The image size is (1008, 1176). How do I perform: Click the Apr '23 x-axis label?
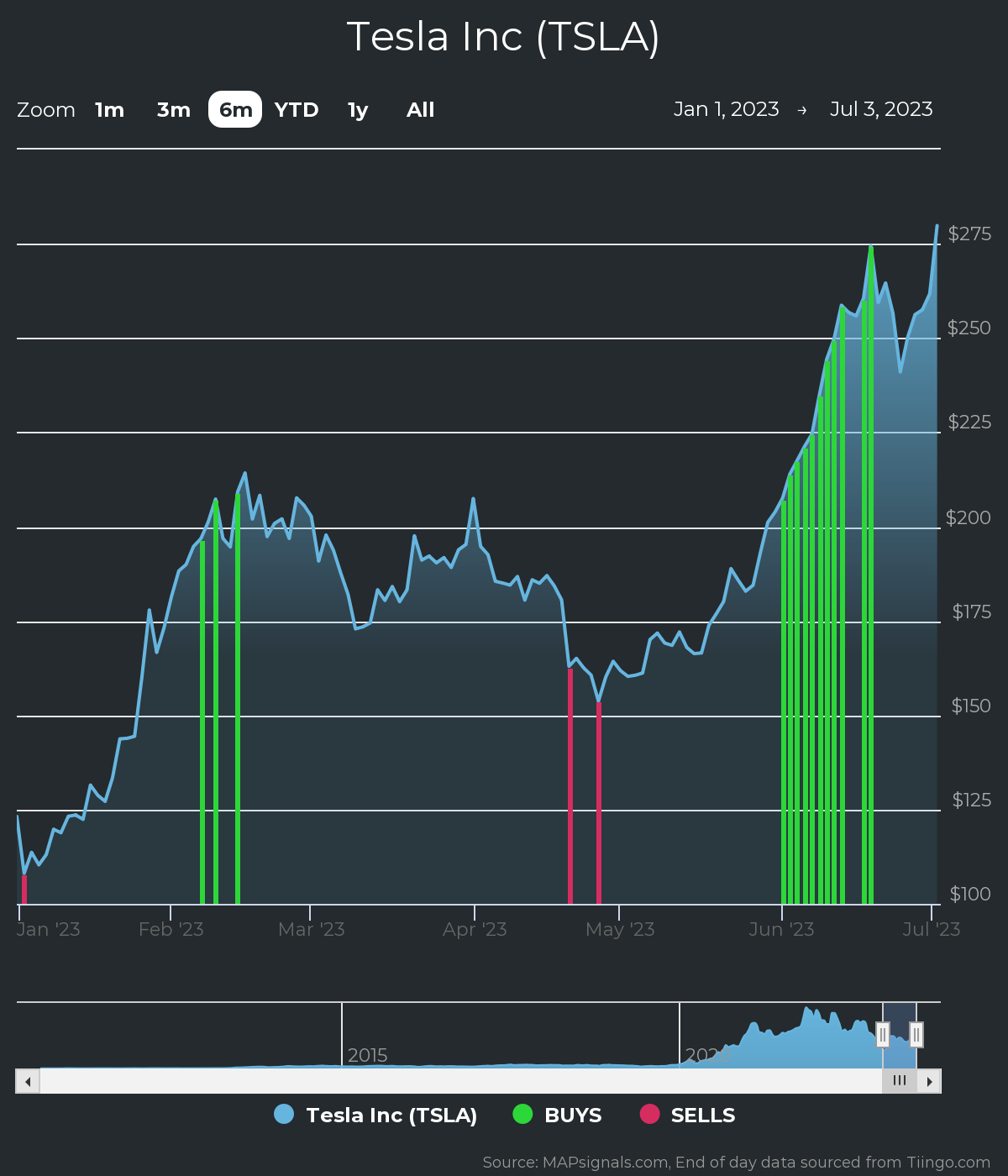pyautogui.click(x=475, y=929)
